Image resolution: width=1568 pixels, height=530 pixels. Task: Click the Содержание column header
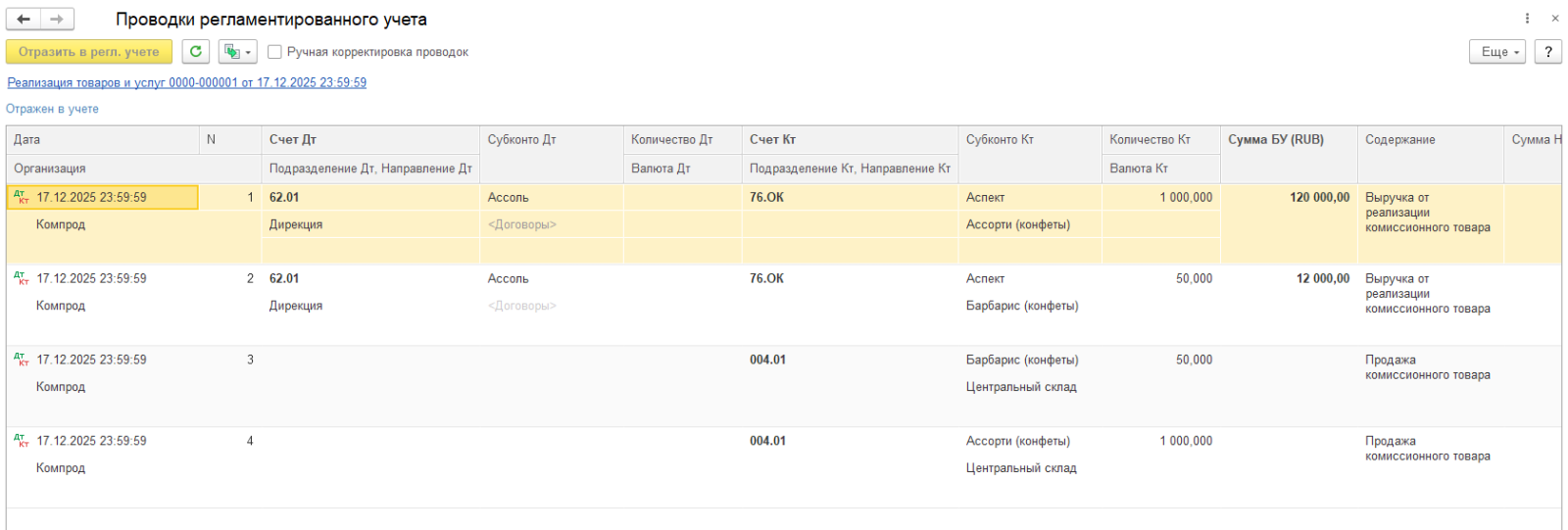click(x=1399, y=140)
